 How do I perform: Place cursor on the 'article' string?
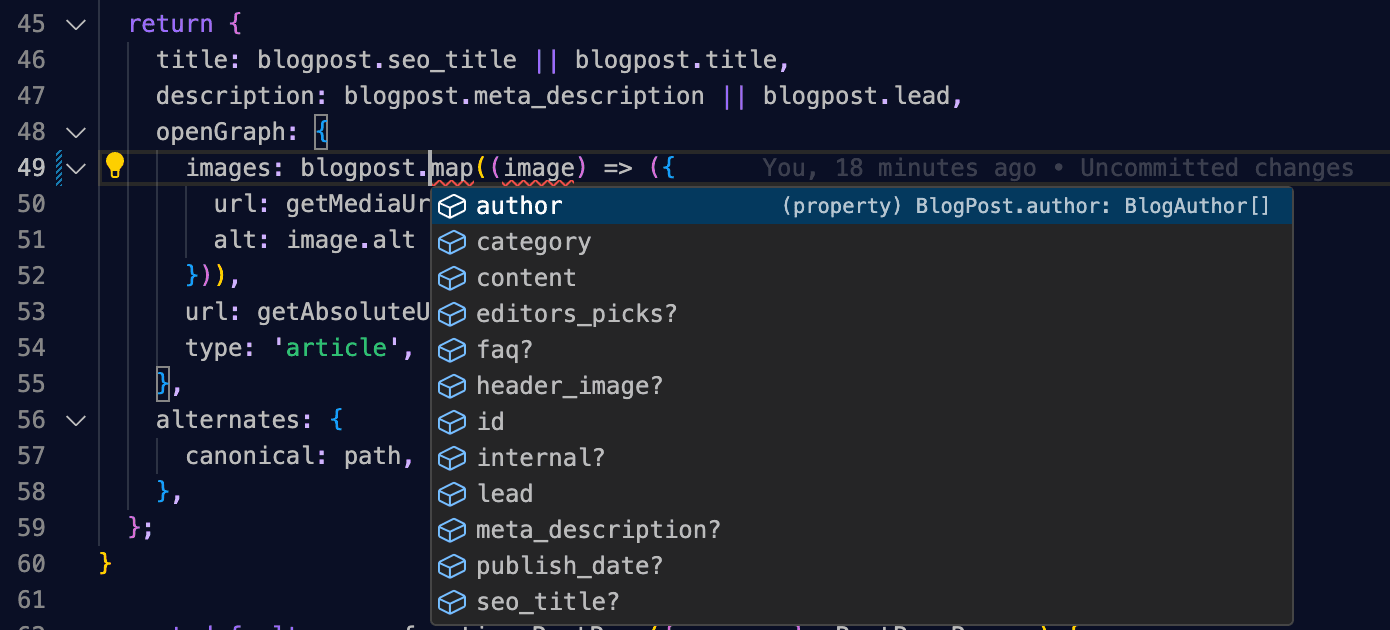(x=336, y=348)
